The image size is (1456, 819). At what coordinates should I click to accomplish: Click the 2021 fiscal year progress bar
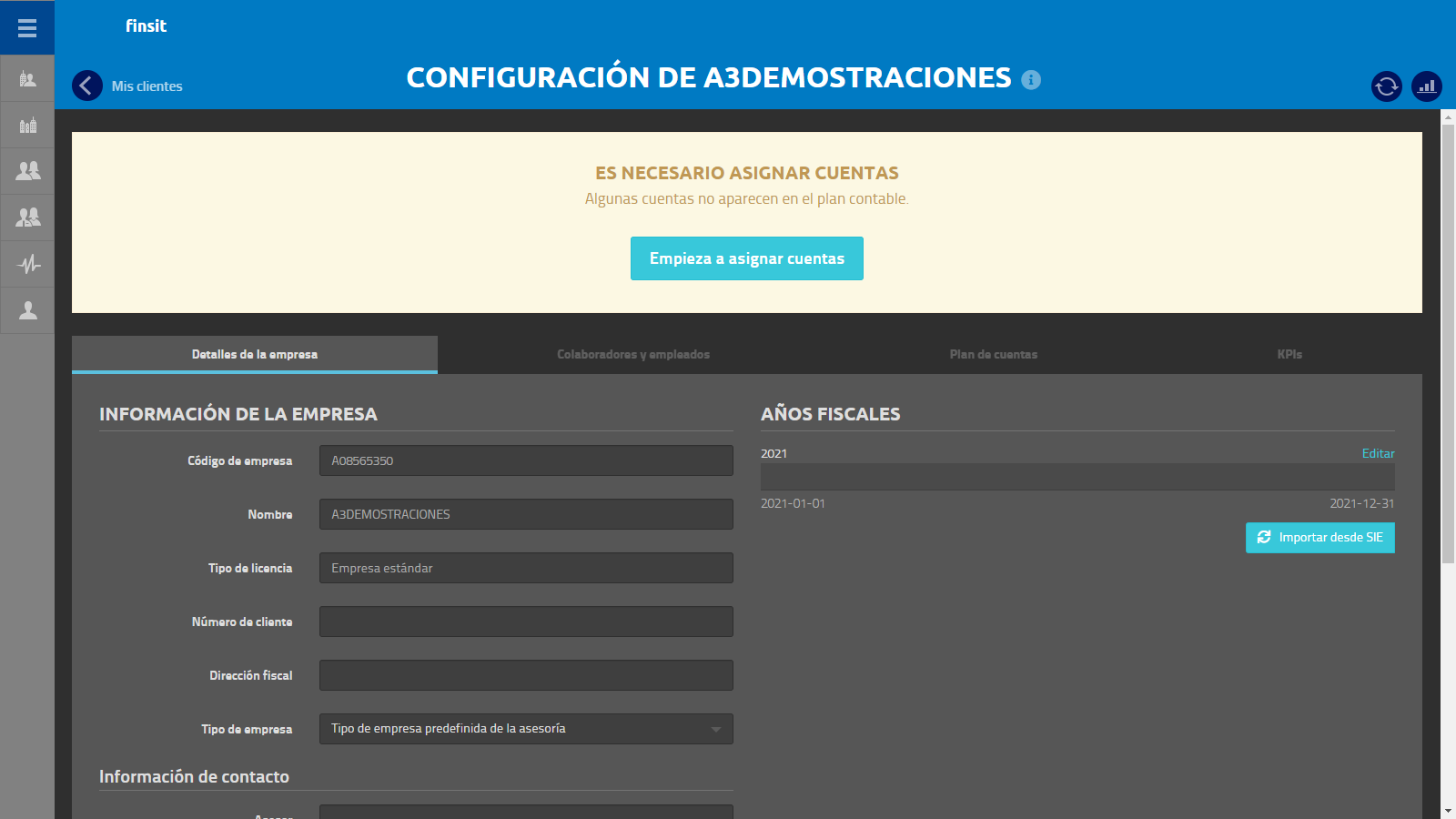pos(1077,477)
